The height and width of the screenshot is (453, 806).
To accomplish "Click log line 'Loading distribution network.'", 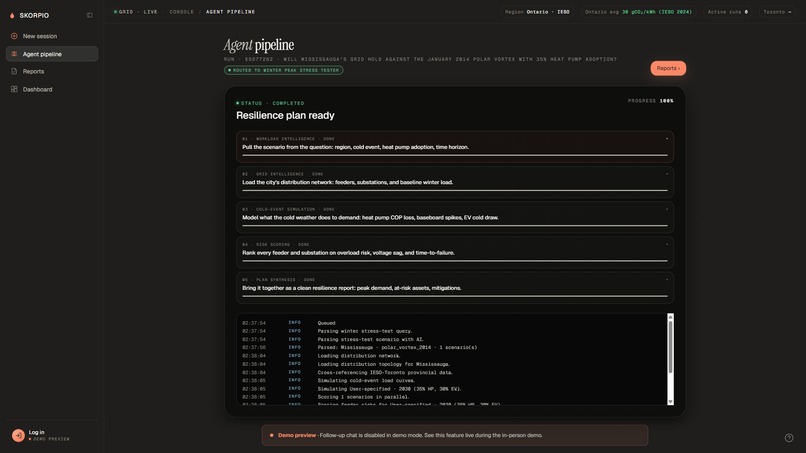I will pos(359,356).
